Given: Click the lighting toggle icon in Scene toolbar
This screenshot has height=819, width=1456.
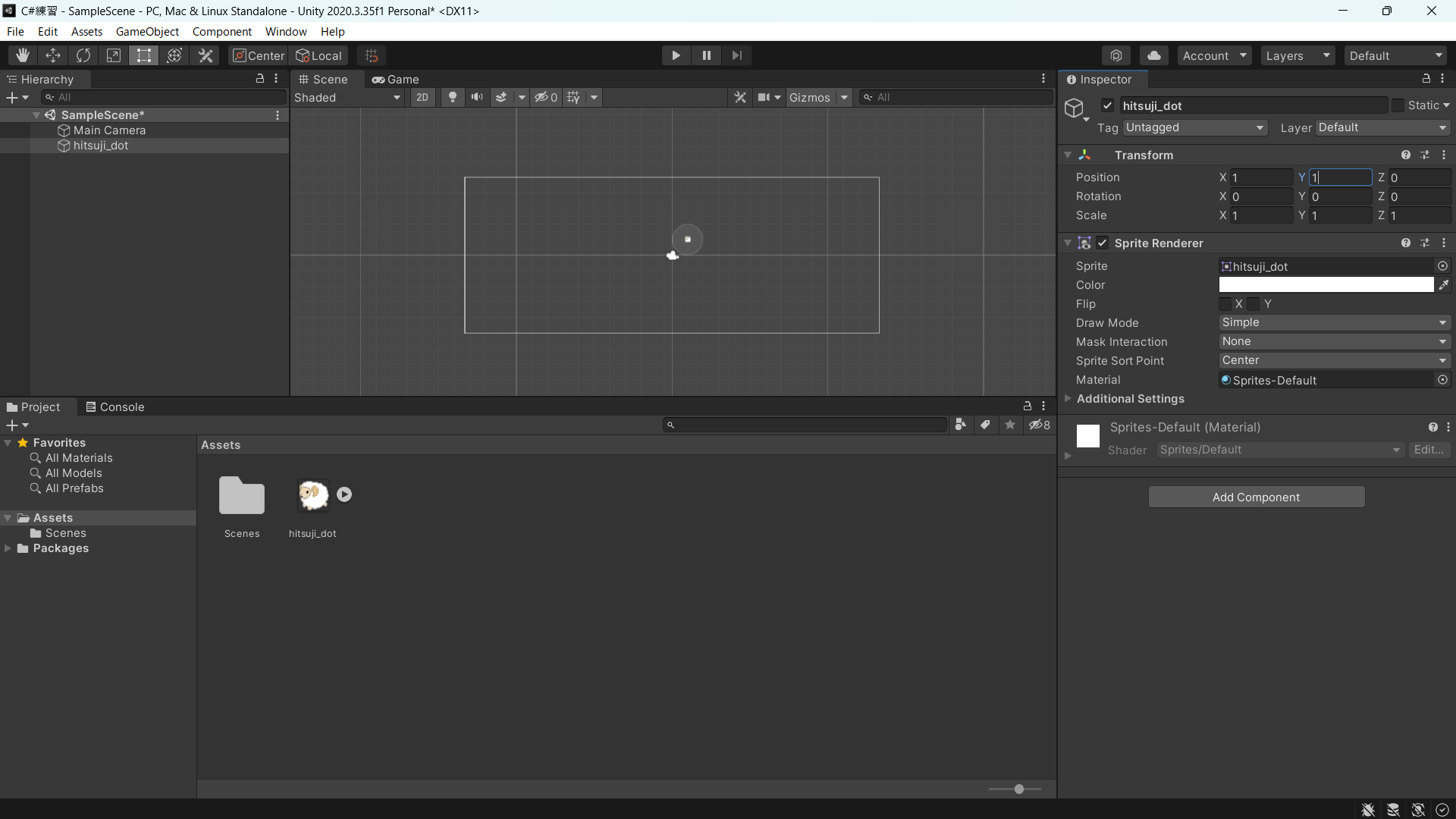Looking at the screenshot, I should 452,97.
